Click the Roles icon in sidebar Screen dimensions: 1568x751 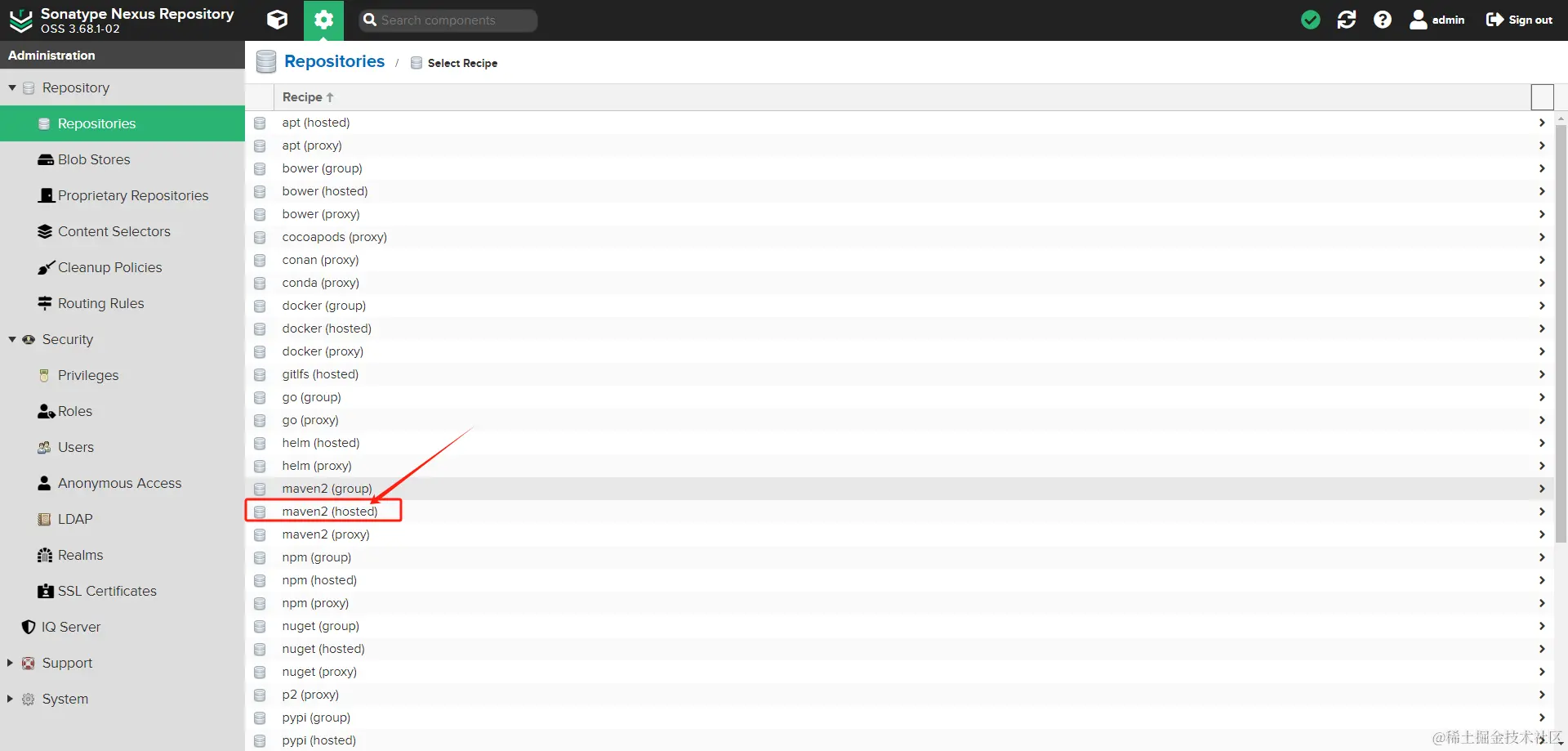click(x=46, y=411)
